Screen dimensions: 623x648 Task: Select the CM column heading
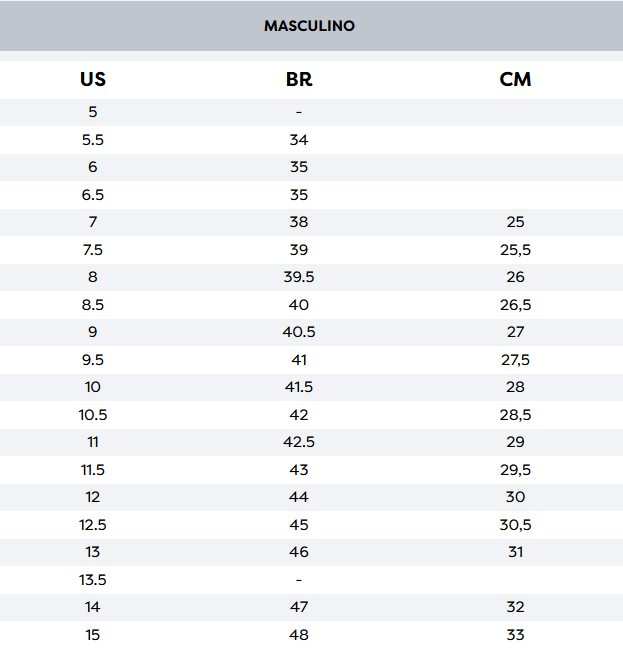tap(515, 80)
